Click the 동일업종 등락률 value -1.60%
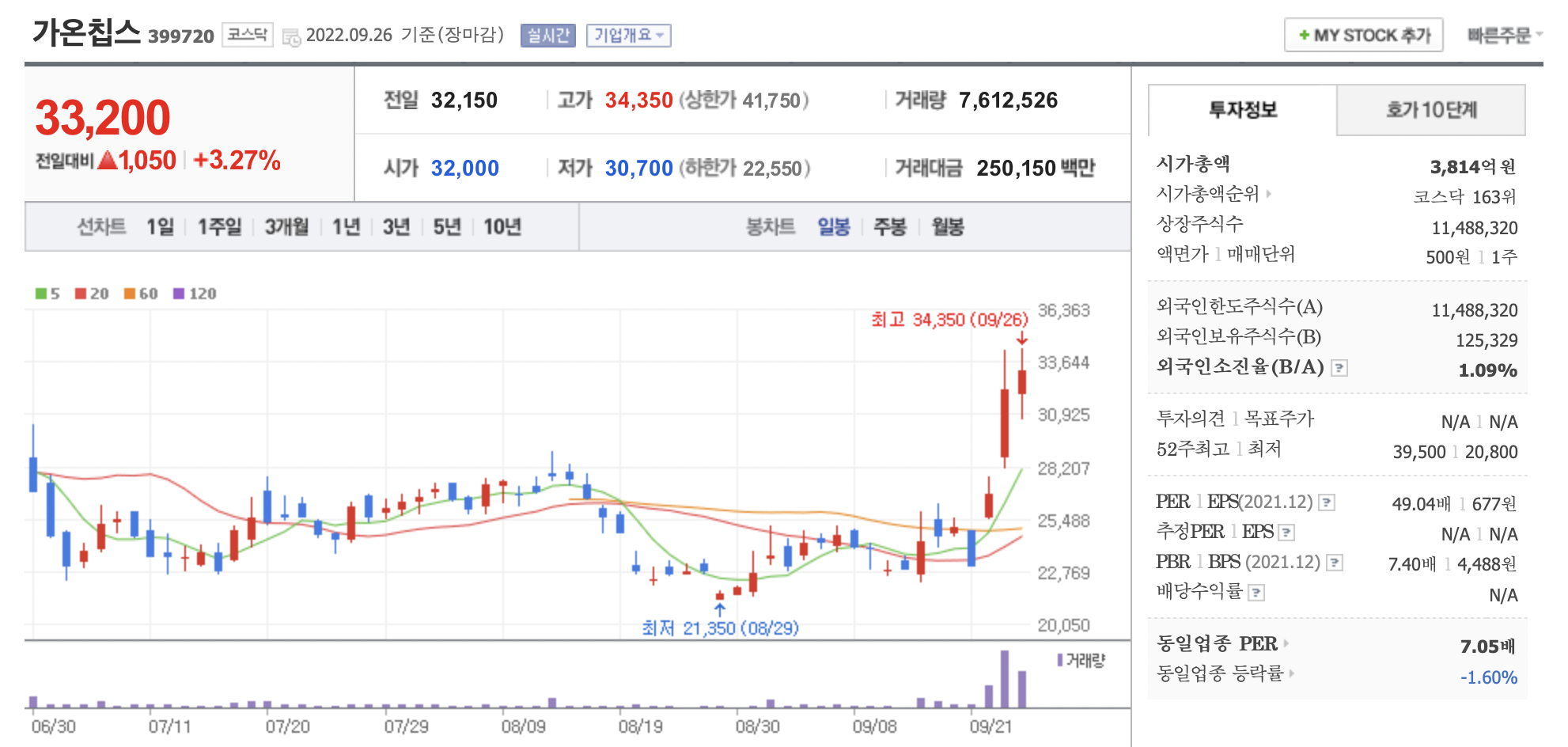Viewport: 1568px width, 747px height. [1489, 677]
